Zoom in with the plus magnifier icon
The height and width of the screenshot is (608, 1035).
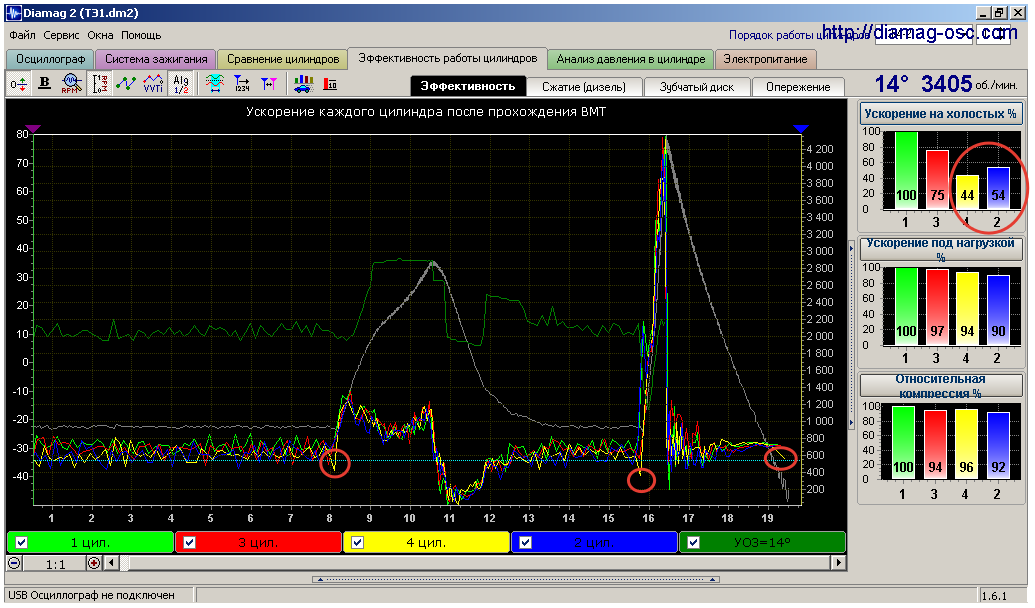(94, 563)
